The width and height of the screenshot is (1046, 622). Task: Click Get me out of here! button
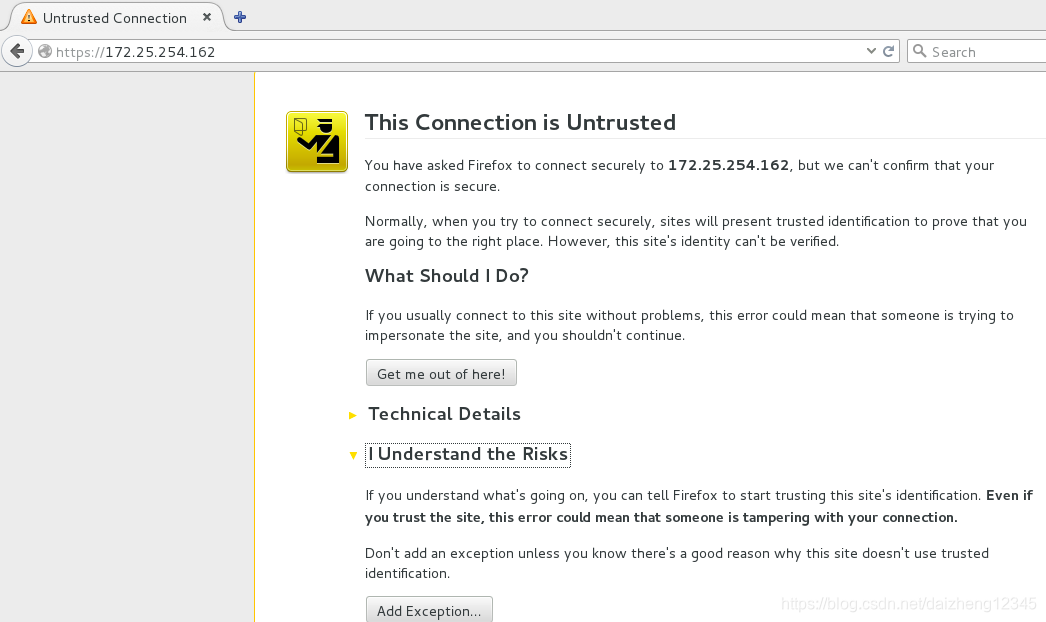pyautogui.click(x=441, y=373)
